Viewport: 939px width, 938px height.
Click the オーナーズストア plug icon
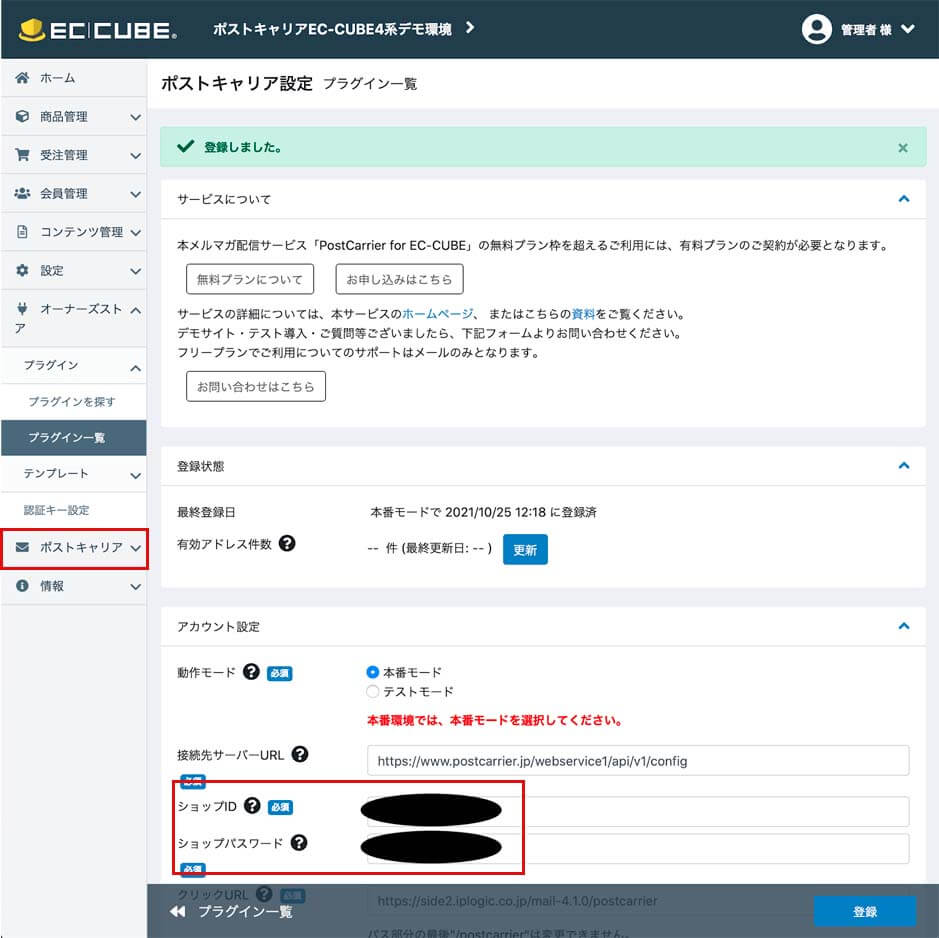[22, 308]
